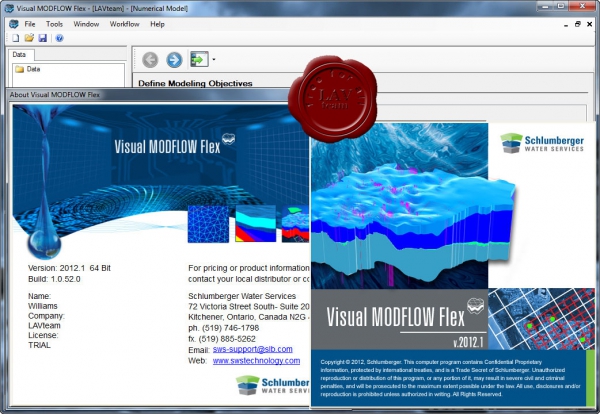Image resolution: width=600 pixels, height=414 pixels.
Task: Click the Schlumberger logo in About dialog
Action: click(272, 385)
